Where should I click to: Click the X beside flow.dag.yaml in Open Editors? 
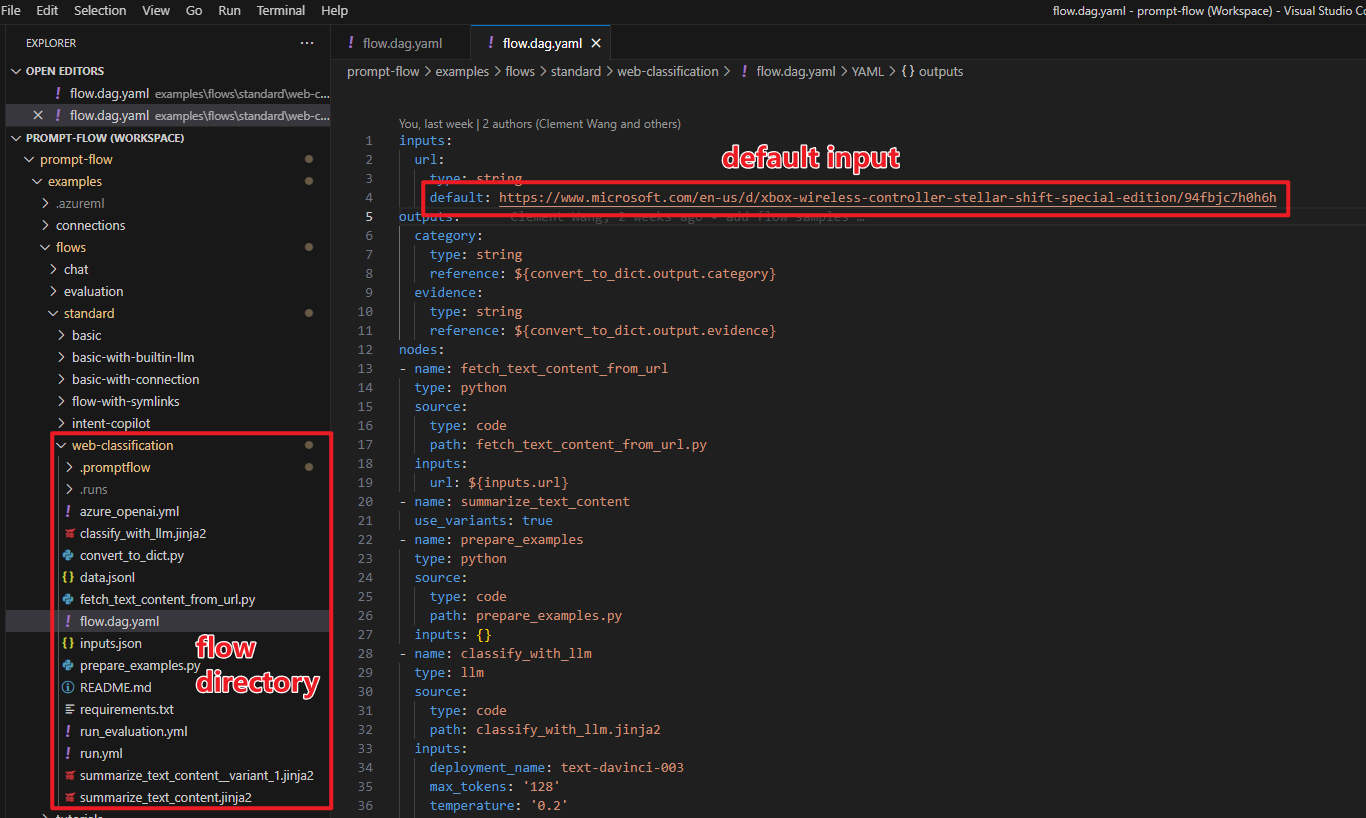(38, 116)
